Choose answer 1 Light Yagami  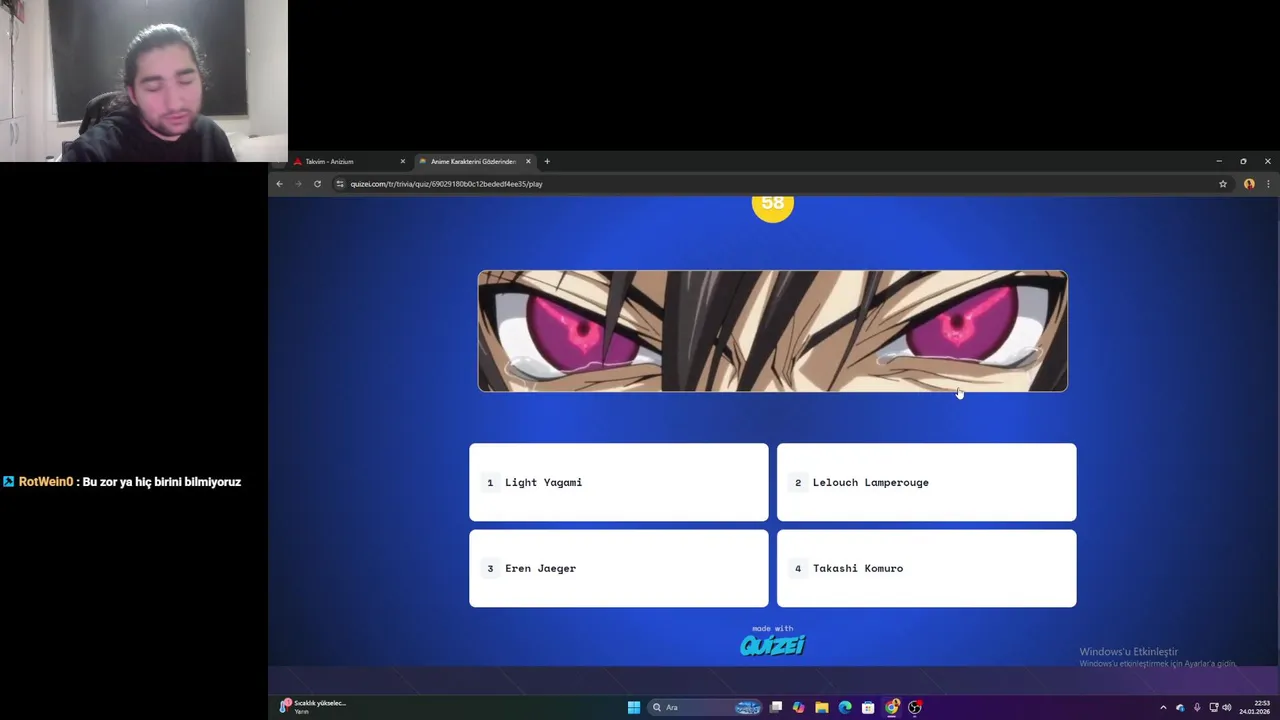[619, 482]
